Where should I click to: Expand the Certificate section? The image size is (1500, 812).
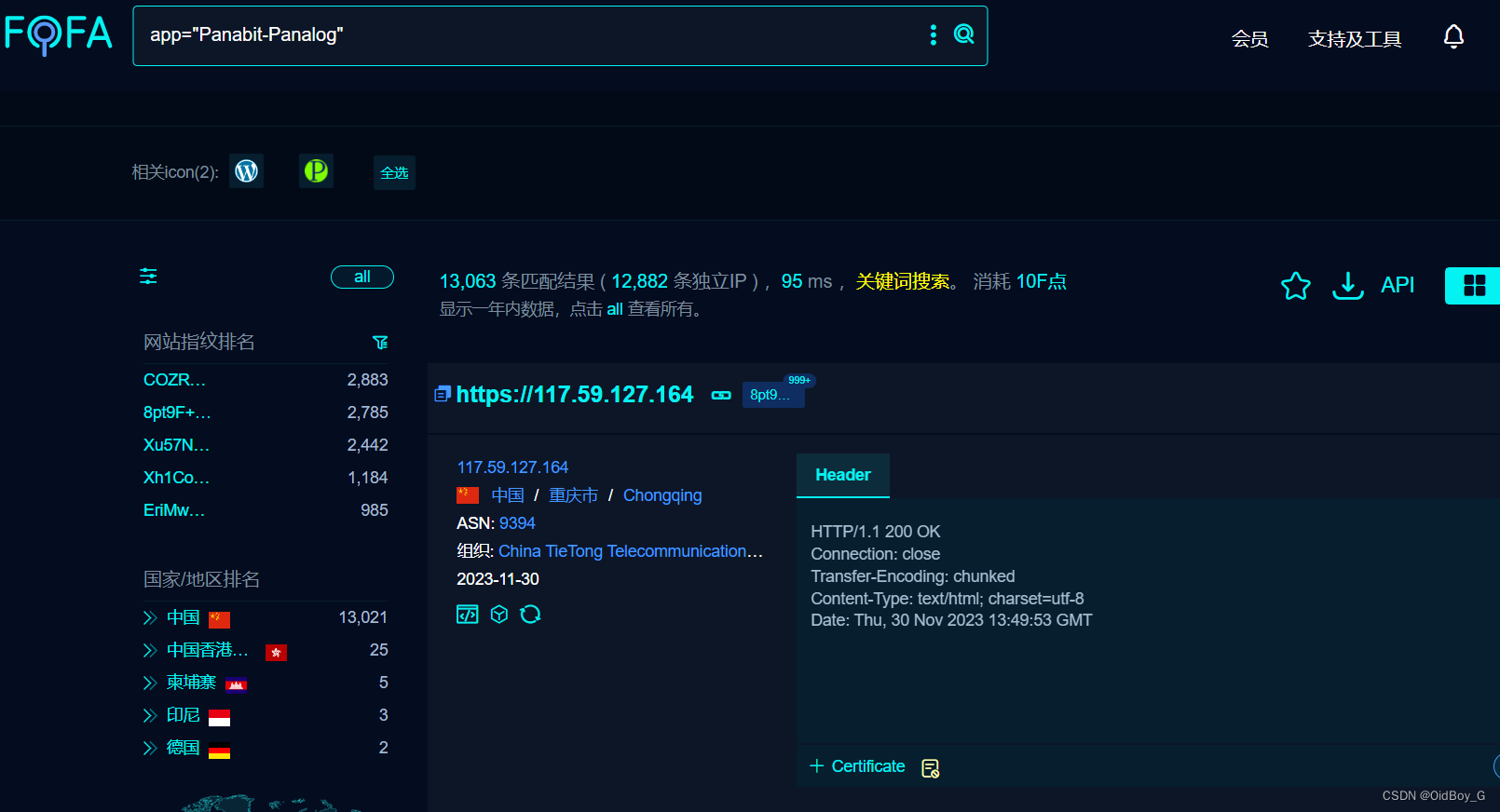pyautogui.click(x=857, y=766)
